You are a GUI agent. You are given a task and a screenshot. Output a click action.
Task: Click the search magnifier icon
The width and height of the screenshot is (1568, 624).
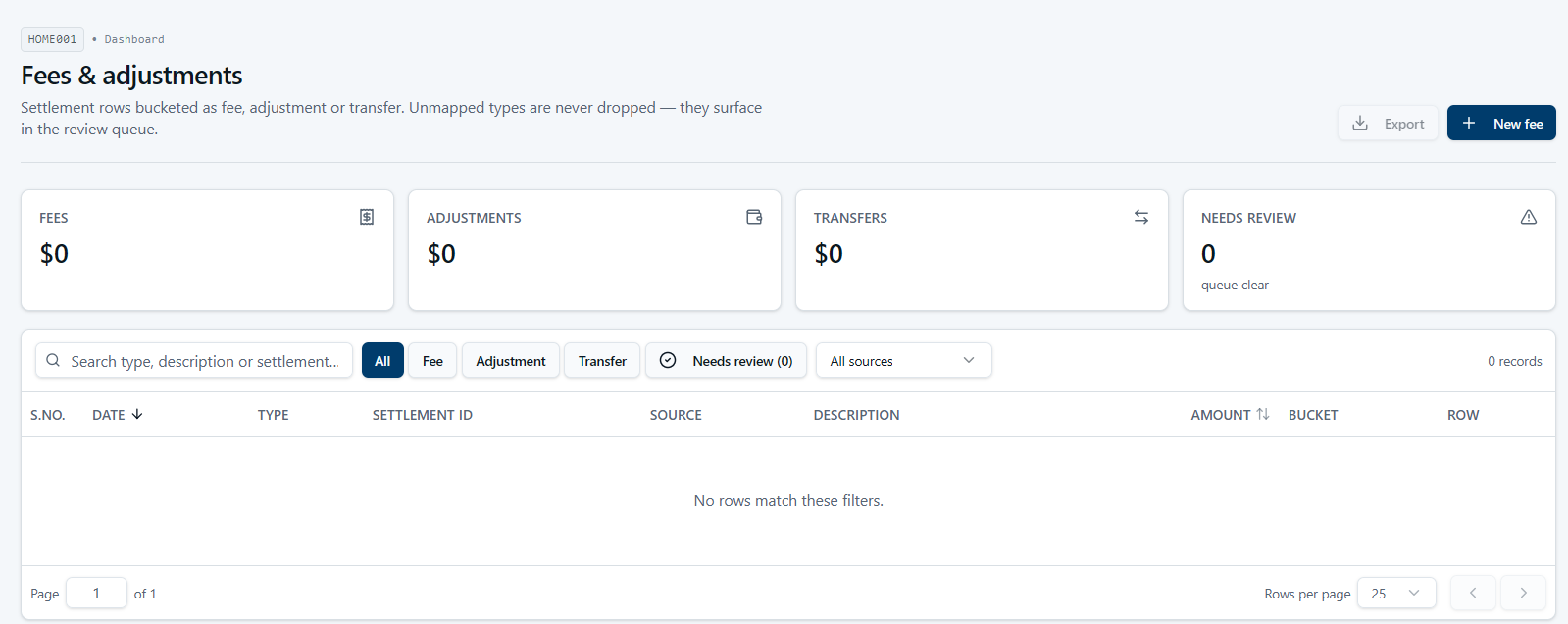point(53,360)
